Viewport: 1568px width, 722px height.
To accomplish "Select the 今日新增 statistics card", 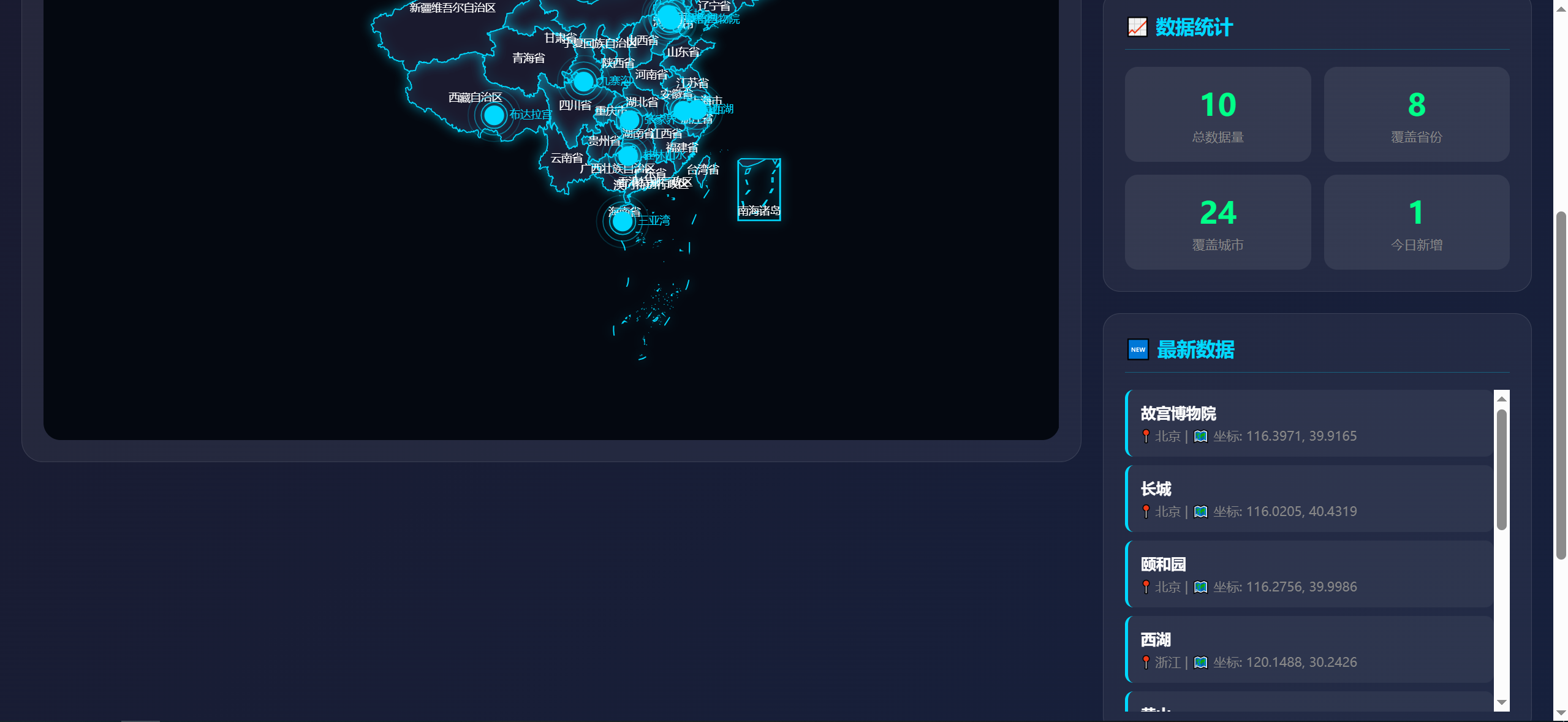I will coord(1416,222).
